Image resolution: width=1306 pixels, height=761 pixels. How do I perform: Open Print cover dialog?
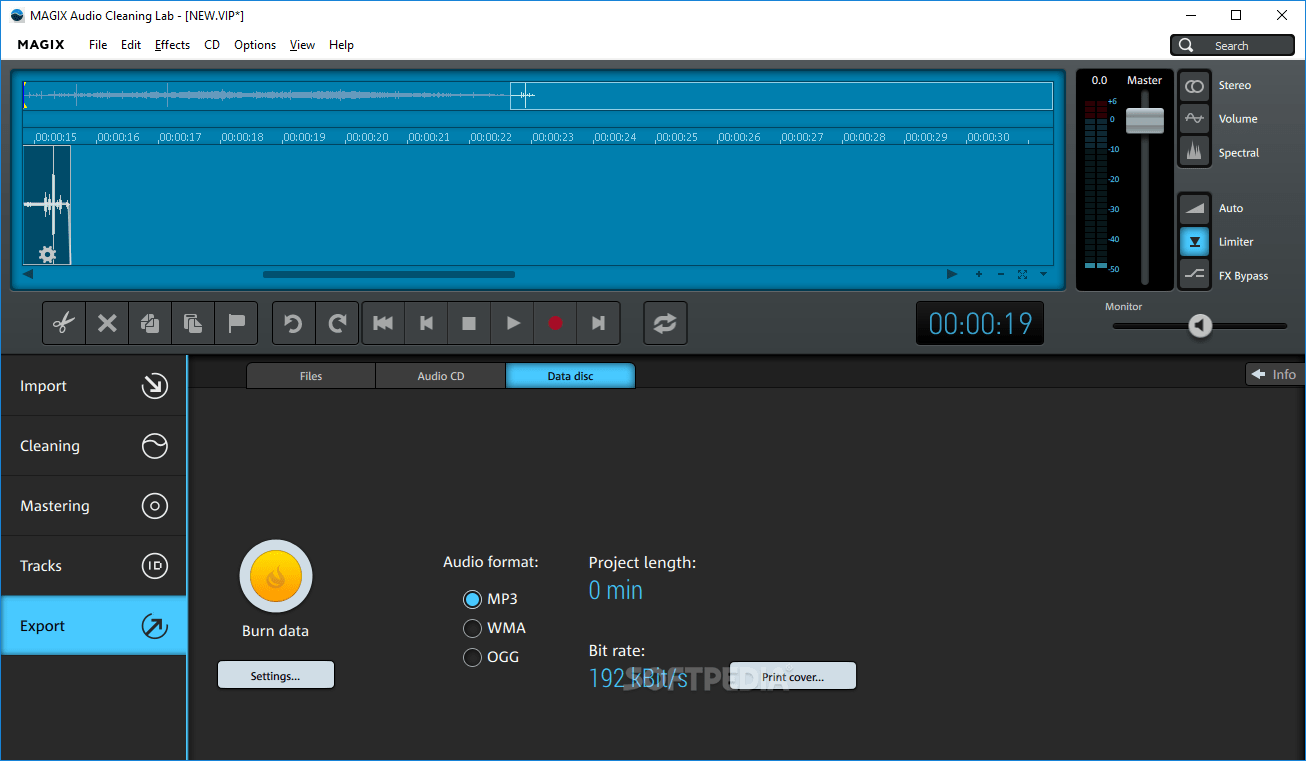tap(793, 675)
